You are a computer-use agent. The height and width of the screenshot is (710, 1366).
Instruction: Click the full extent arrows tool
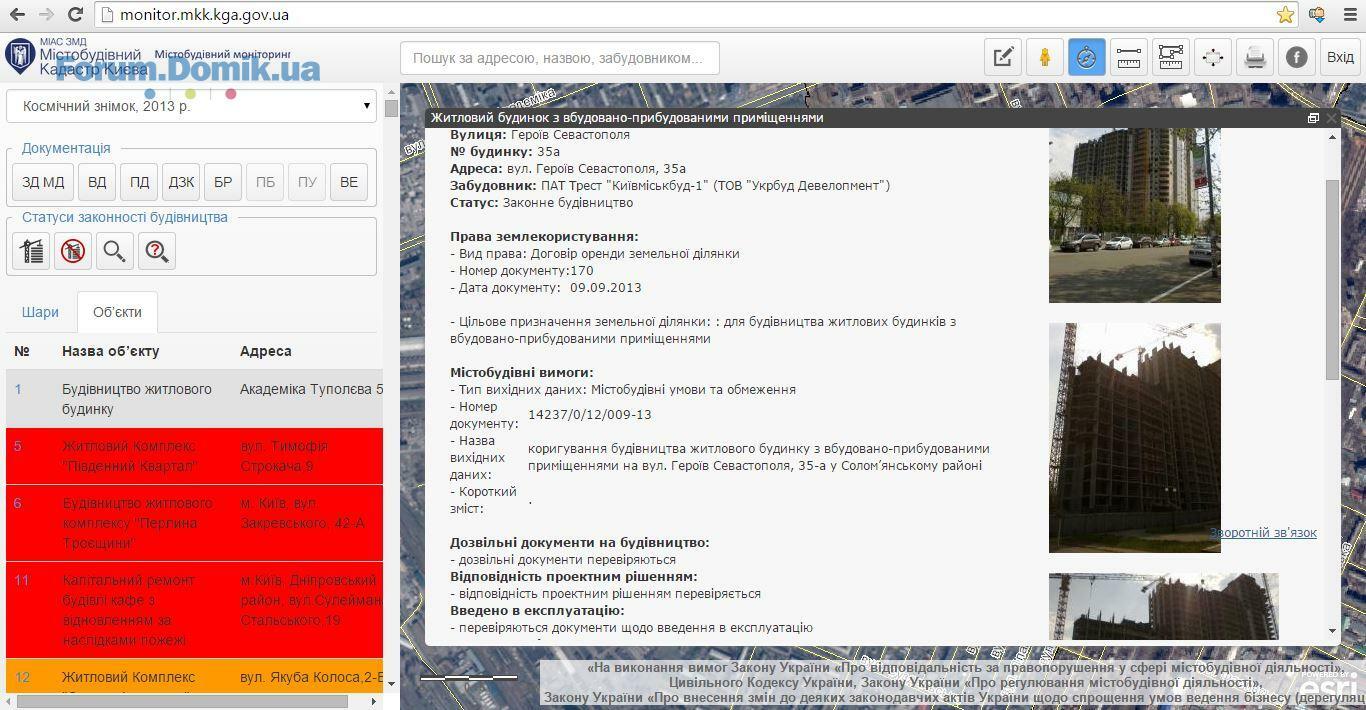[x=1213, y=58]
